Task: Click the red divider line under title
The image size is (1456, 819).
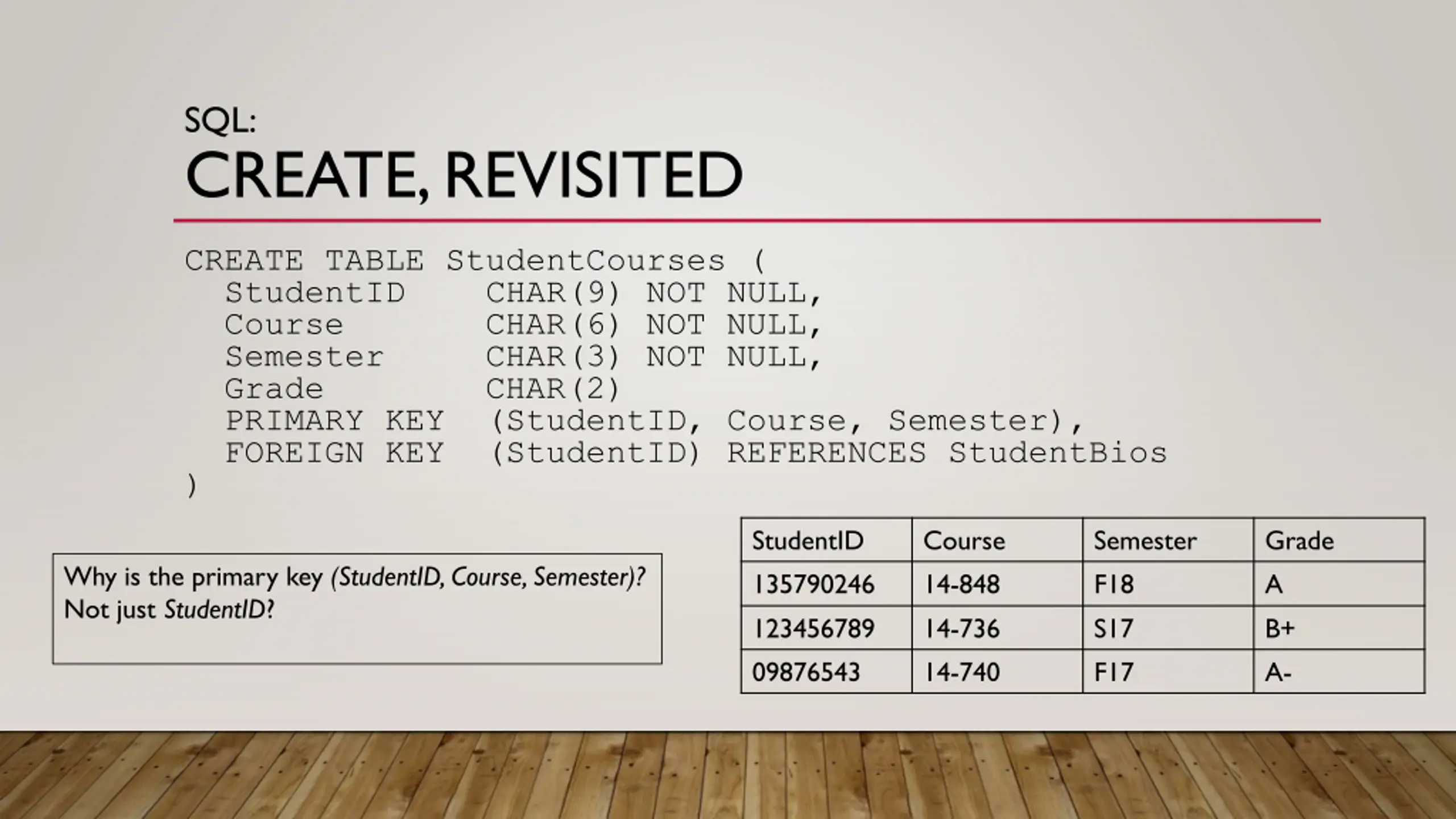Action: click(x=747, y=221)
